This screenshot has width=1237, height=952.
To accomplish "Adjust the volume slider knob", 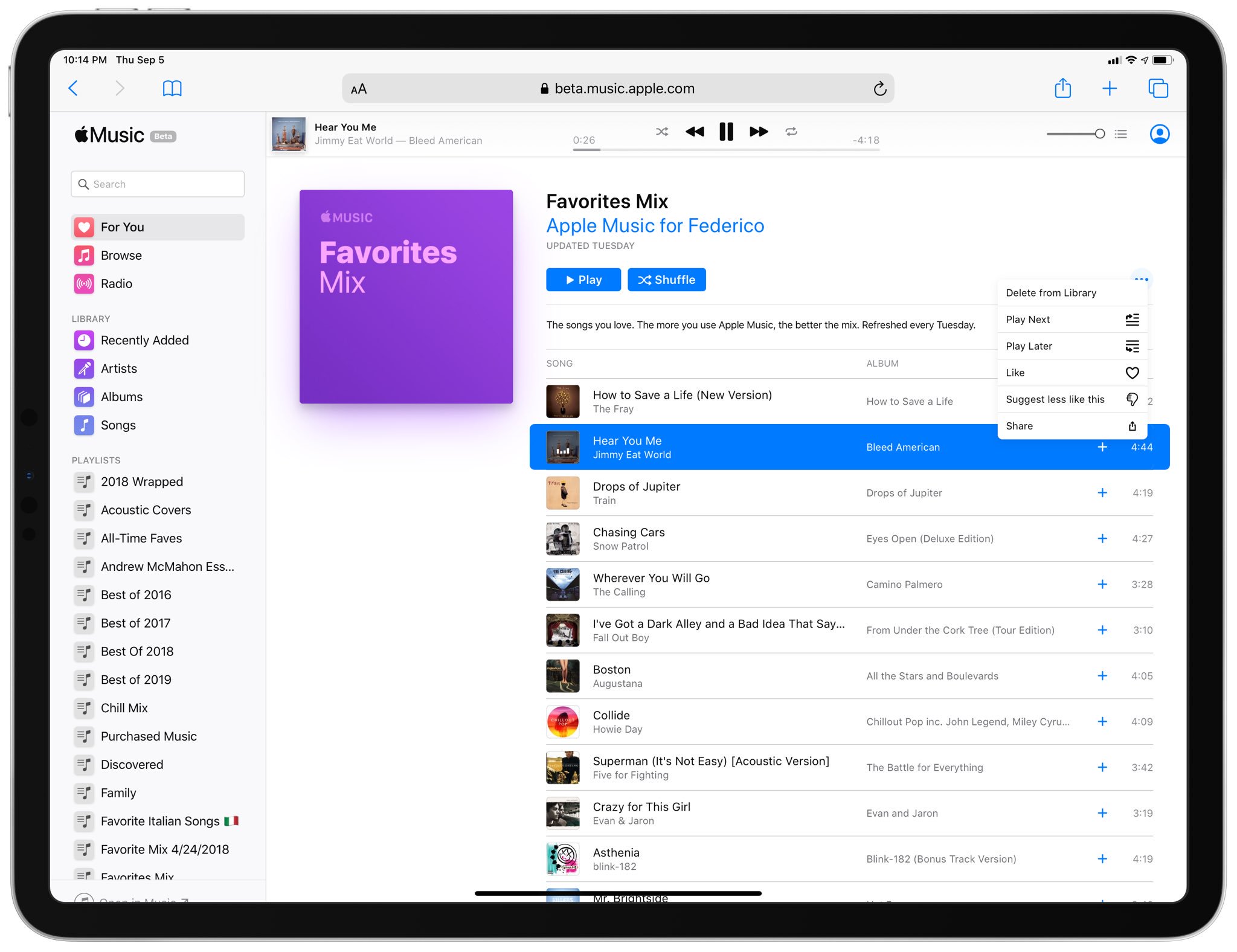I will tap(1100, 134).
